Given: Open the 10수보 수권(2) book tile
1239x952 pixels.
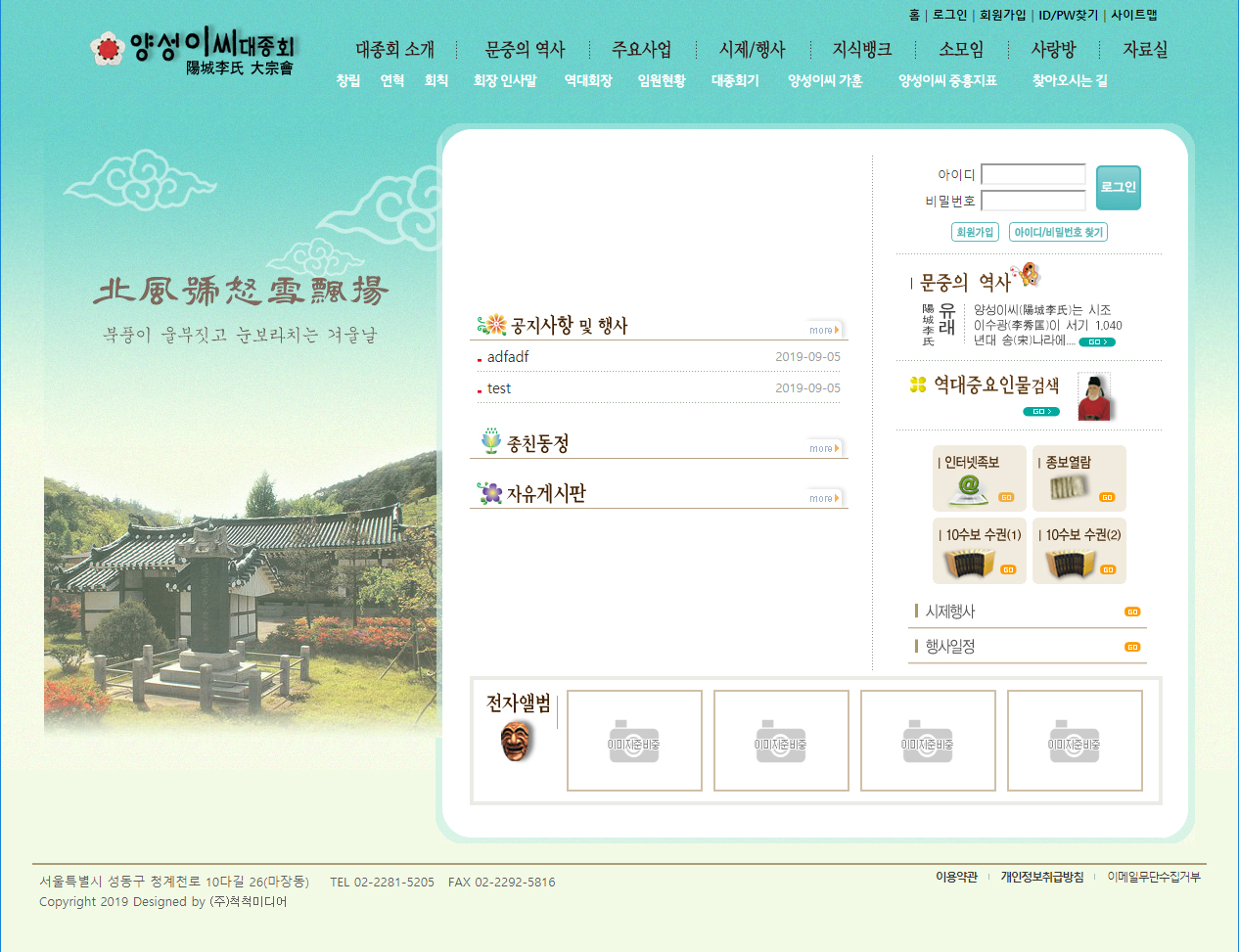Looking at the screenshot, I should (1079, 551).
